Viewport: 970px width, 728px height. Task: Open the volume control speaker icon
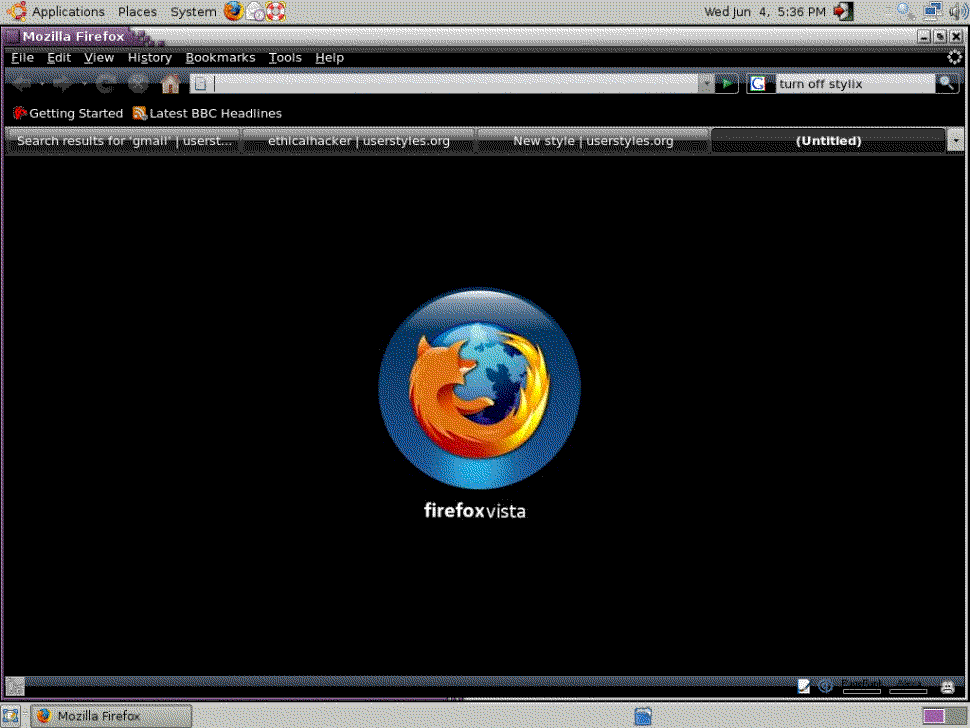958,11
